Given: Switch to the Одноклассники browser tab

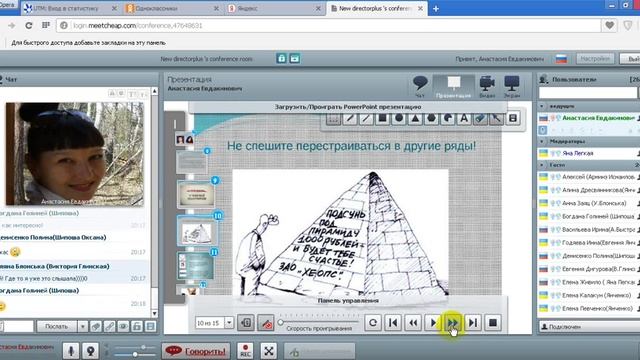Looking at the screenshot, I should (172, 8).
